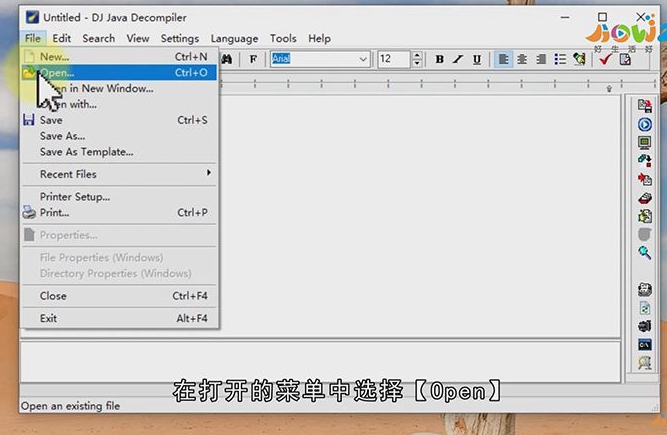Open the Settings menu
The height and width of the screenshot is (435, 667).
(180, 38)
